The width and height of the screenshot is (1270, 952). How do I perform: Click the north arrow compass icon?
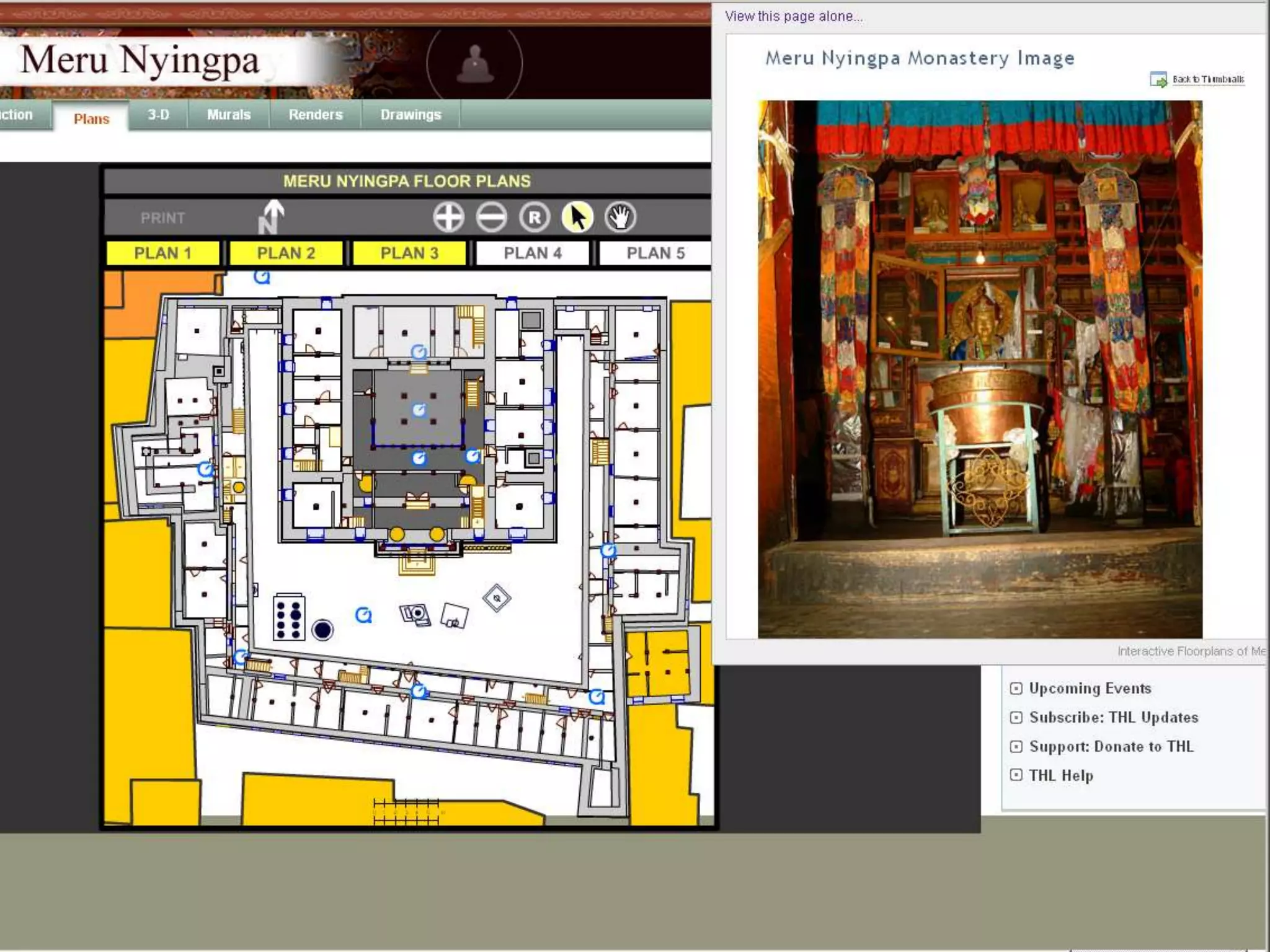pyautogui.click(x=271, y=217)
